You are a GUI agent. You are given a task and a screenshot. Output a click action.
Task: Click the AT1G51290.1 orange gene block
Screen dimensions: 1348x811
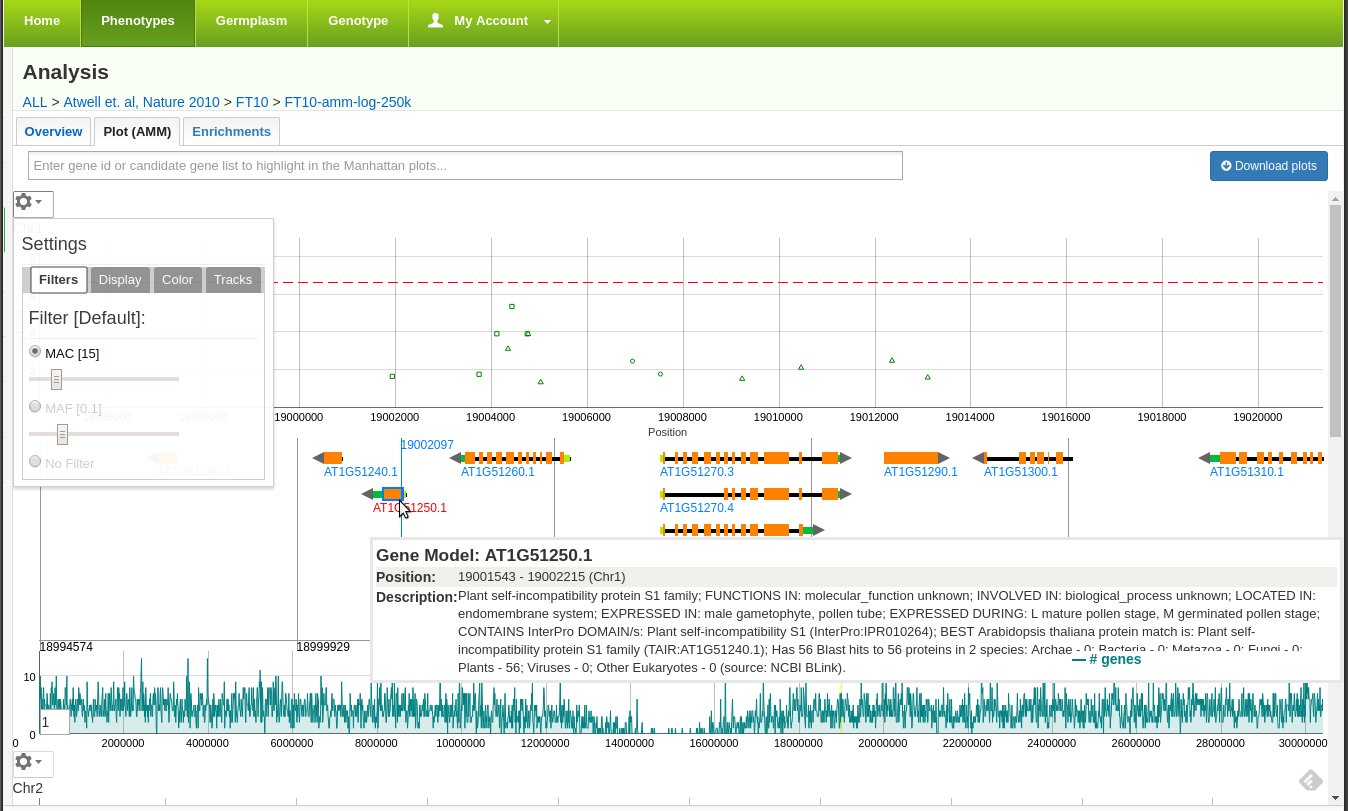pos(911,458)
